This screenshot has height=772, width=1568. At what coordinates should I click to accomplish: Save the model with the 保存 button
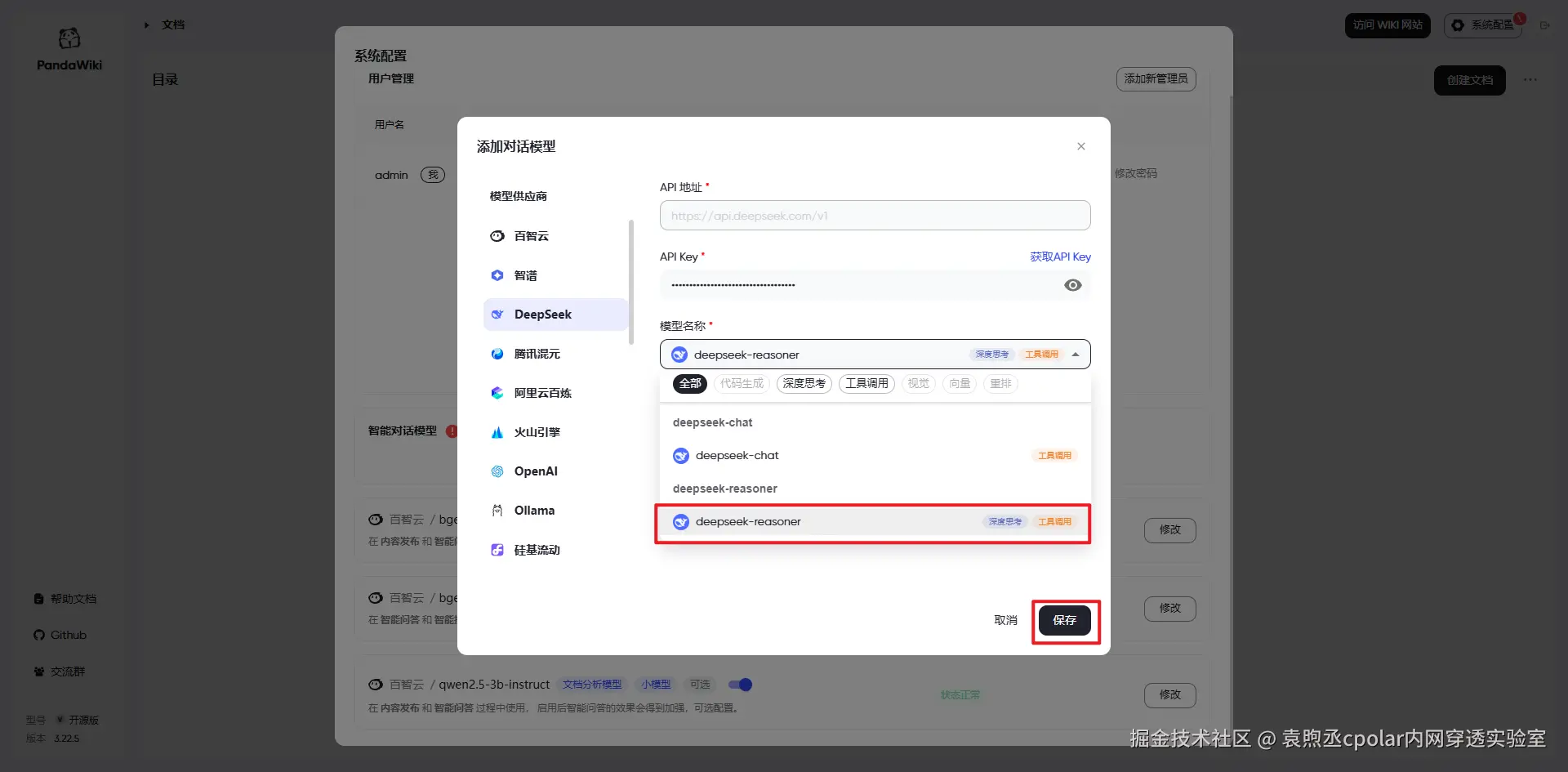pyautogui.click(x=1065, y=620)
